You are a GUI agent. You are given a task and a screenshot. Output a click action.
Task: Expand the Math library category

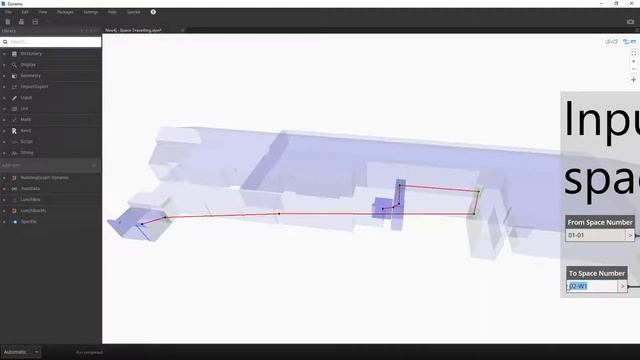[4, 120]
